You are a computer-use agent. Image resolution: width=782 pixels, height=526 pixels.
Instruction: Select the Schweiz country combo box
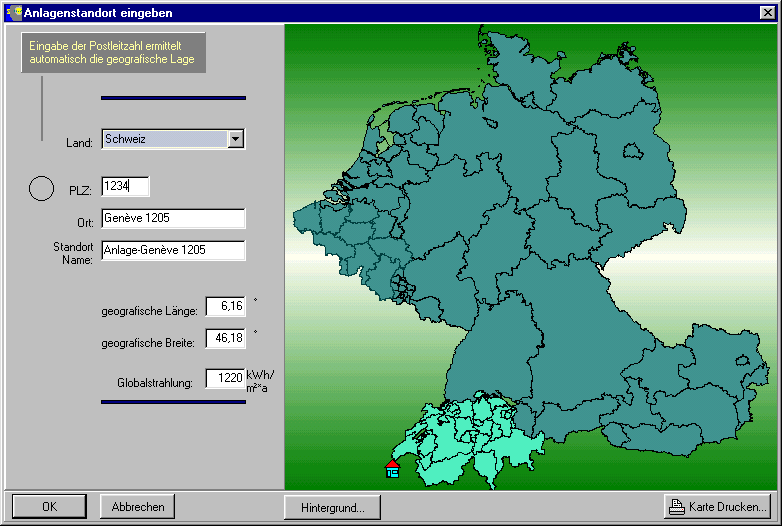[173, 139]
